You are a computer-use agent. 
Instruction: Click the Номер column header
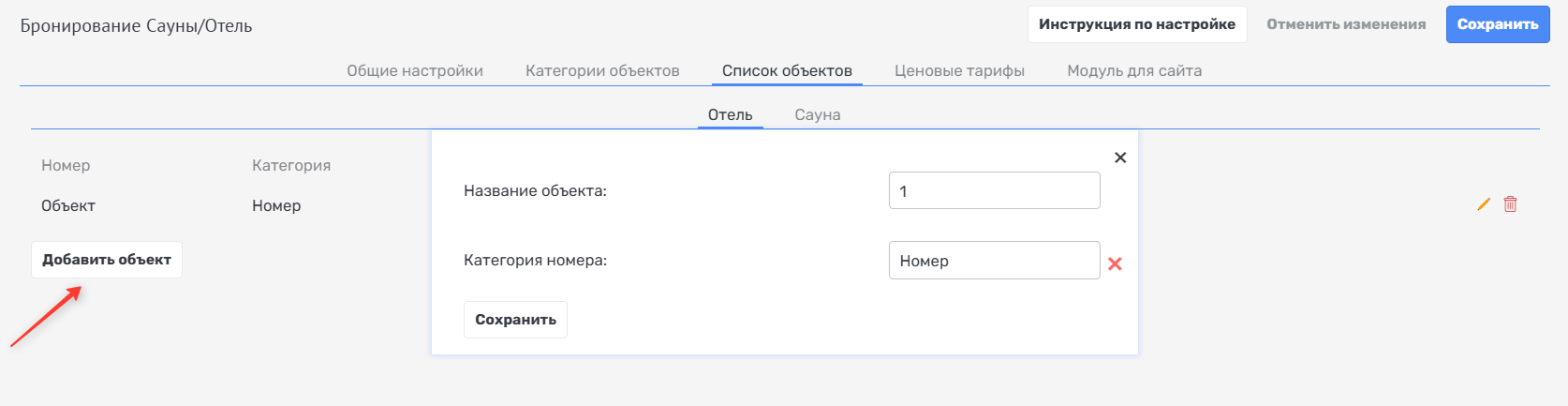(66, 165)
